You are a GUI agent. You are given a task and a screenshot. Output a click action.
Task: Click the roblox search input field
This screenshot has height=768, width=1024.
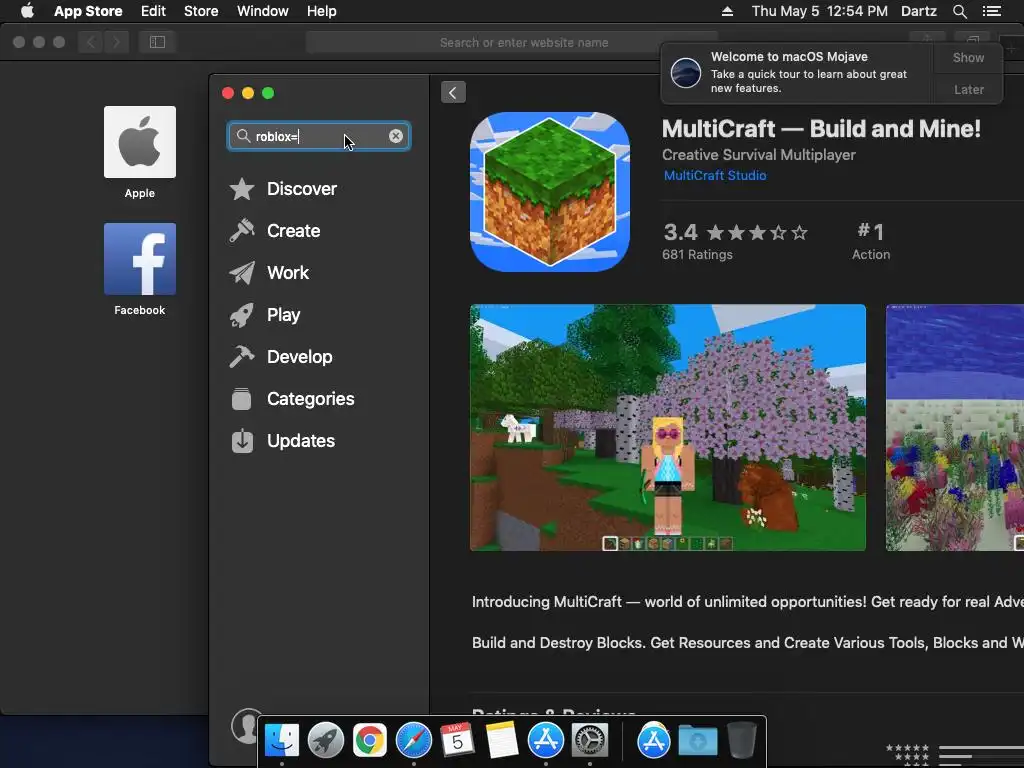319,136
